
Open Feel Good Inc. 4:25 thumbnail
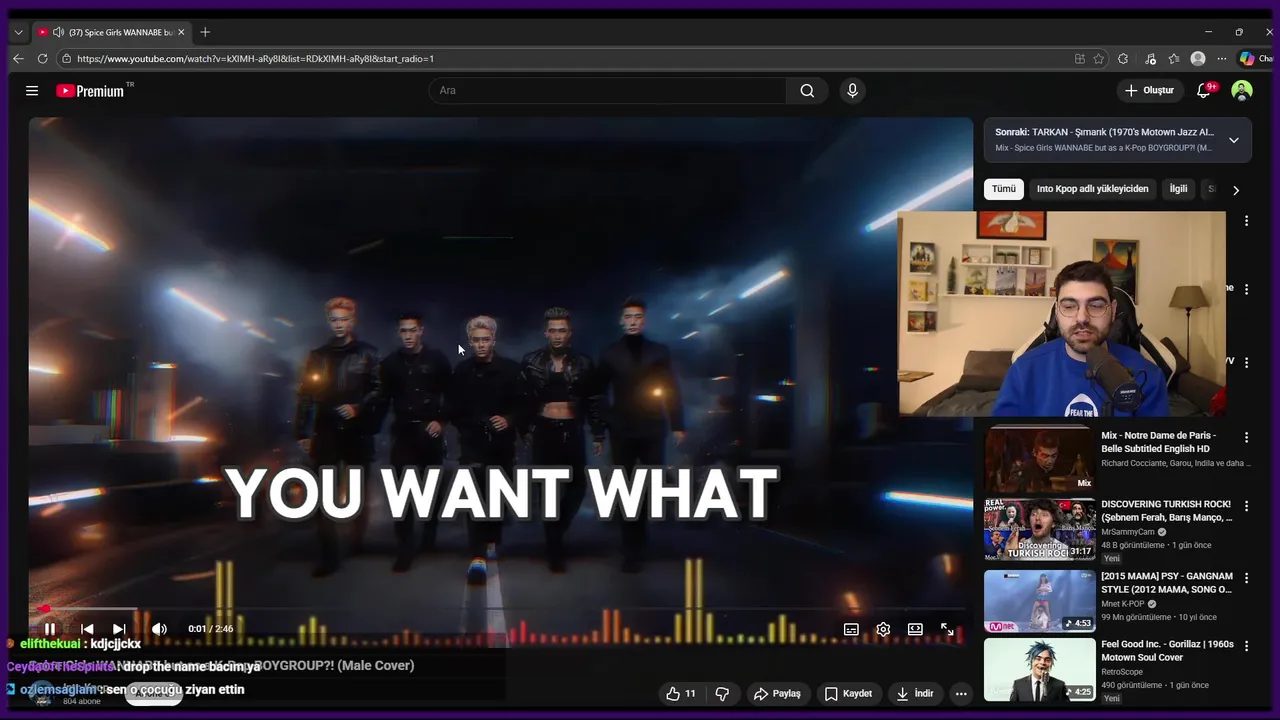[1040, 670]
